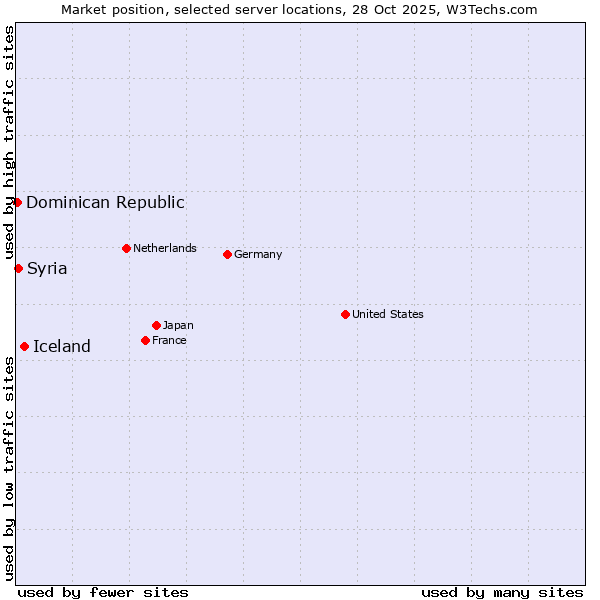
Task: Click the Japan text label
Action: tap(178, 325)
